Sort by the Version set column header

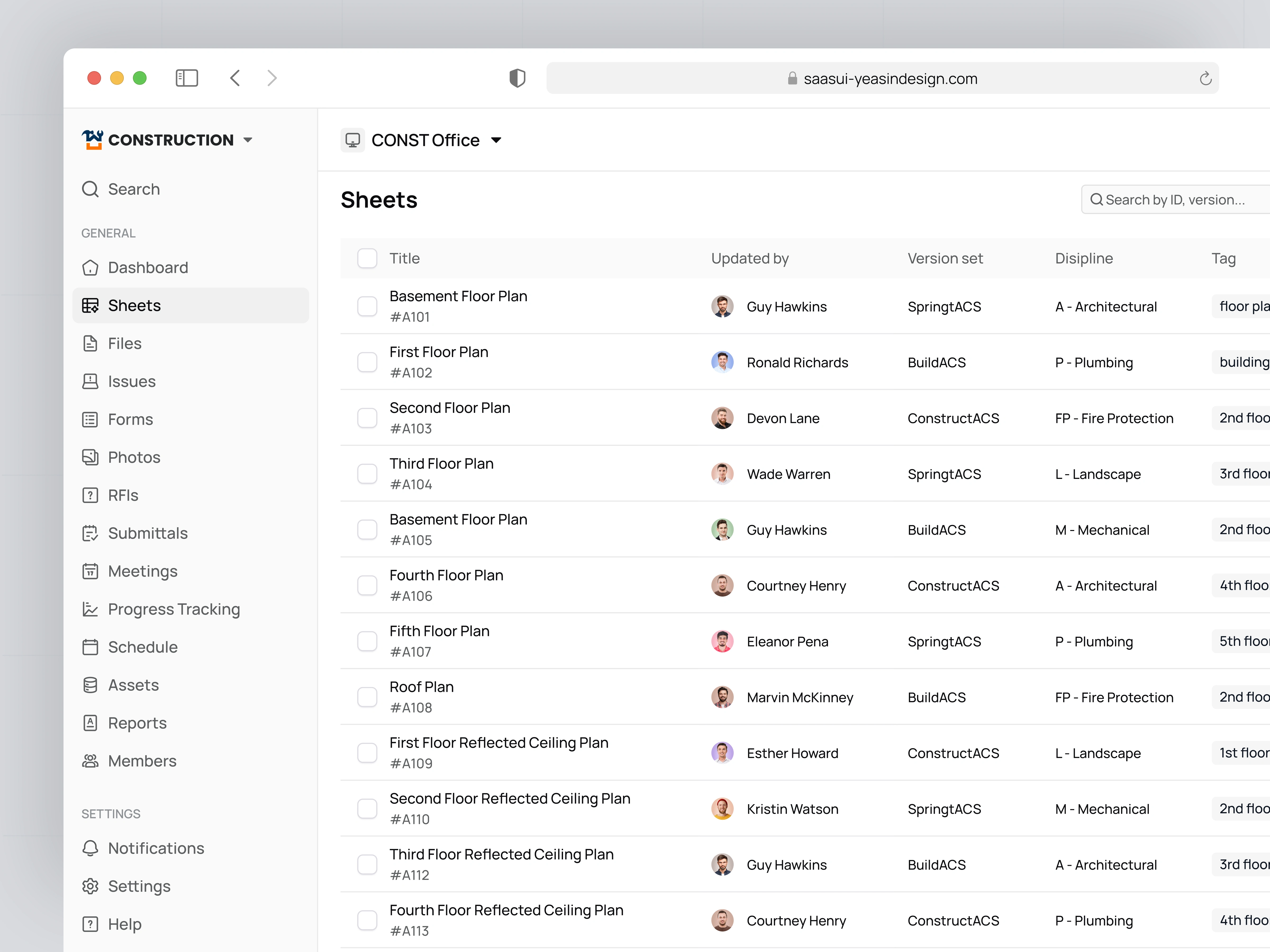pos(945,258)
